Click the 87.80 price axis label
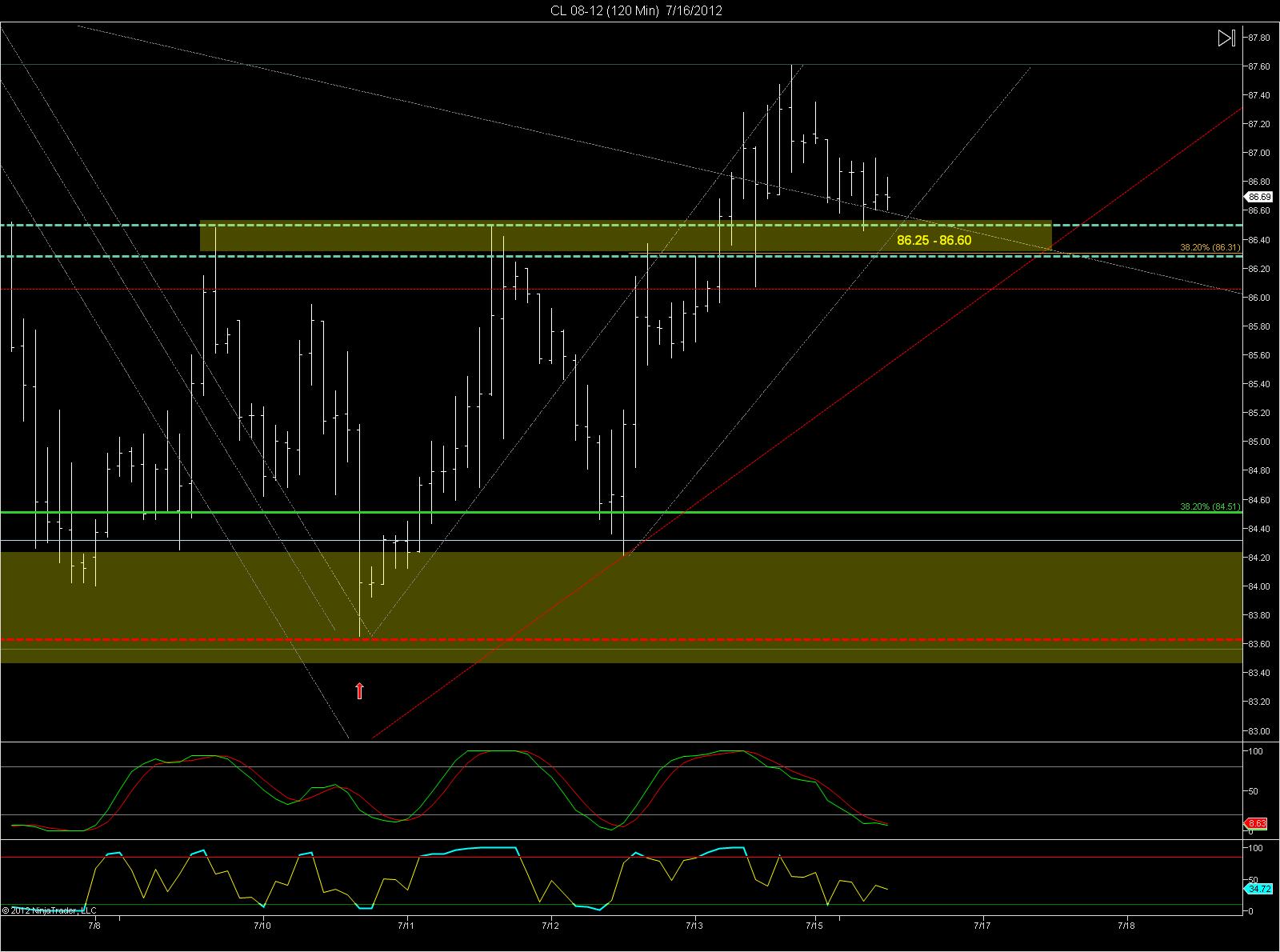 point(1258,38)
